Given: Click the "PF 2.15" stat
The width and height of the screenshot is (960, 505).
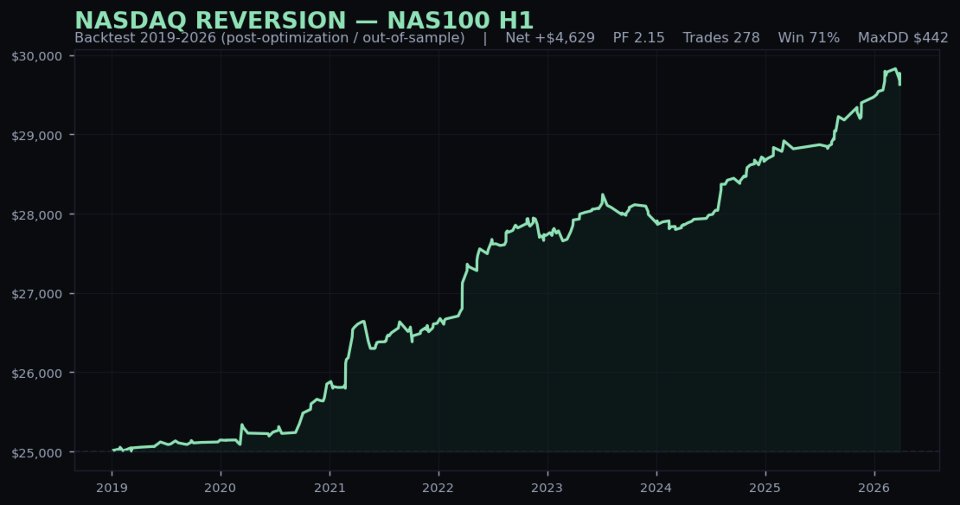Looking at the screenshot, I should click(639, 38).
